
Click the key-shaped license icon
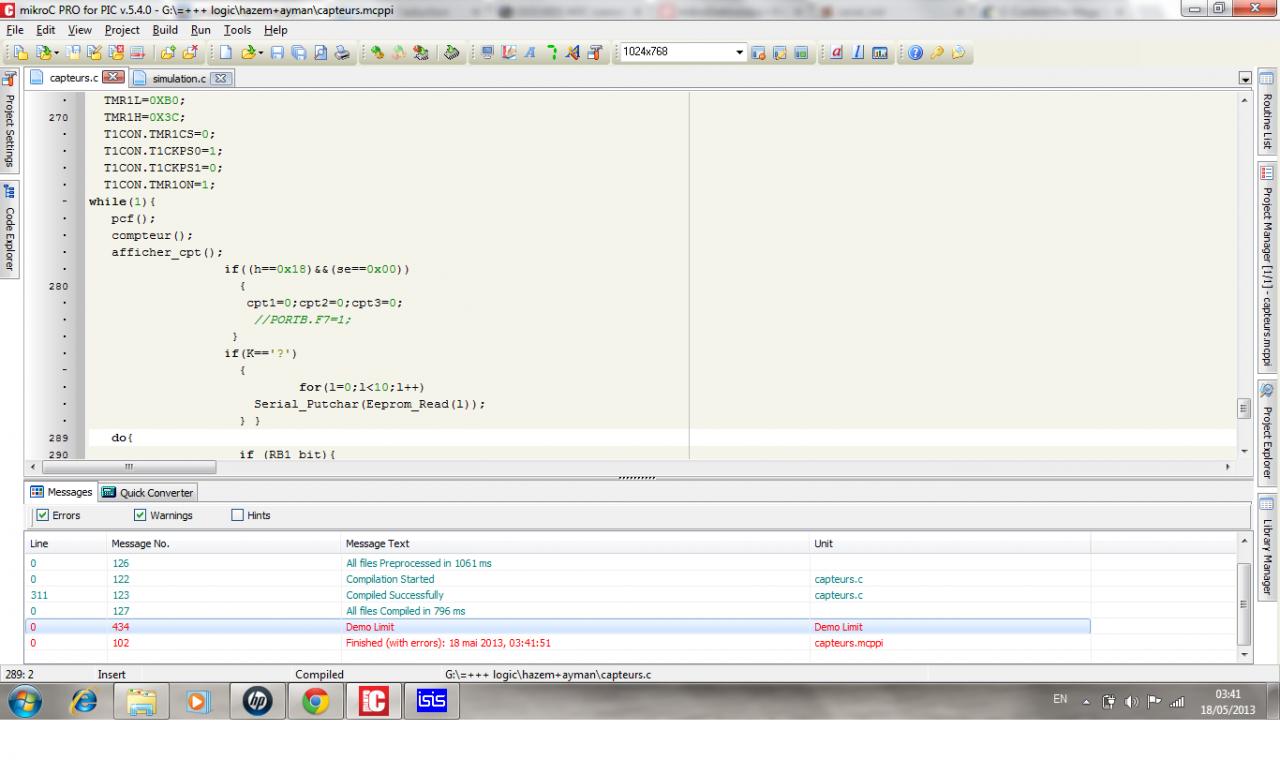coord(937,53)
